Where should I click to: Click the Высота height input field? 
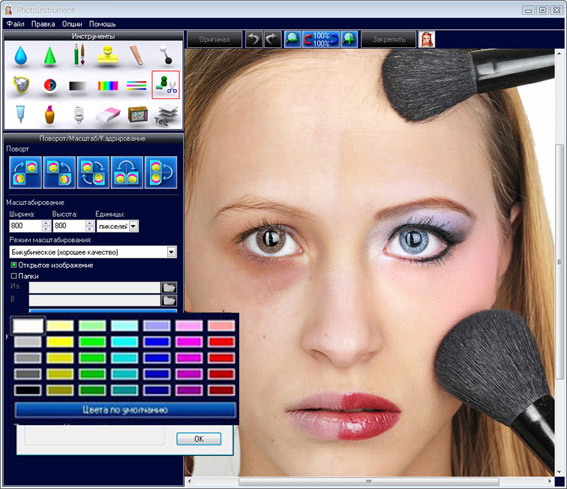click(x=69, y=226)
